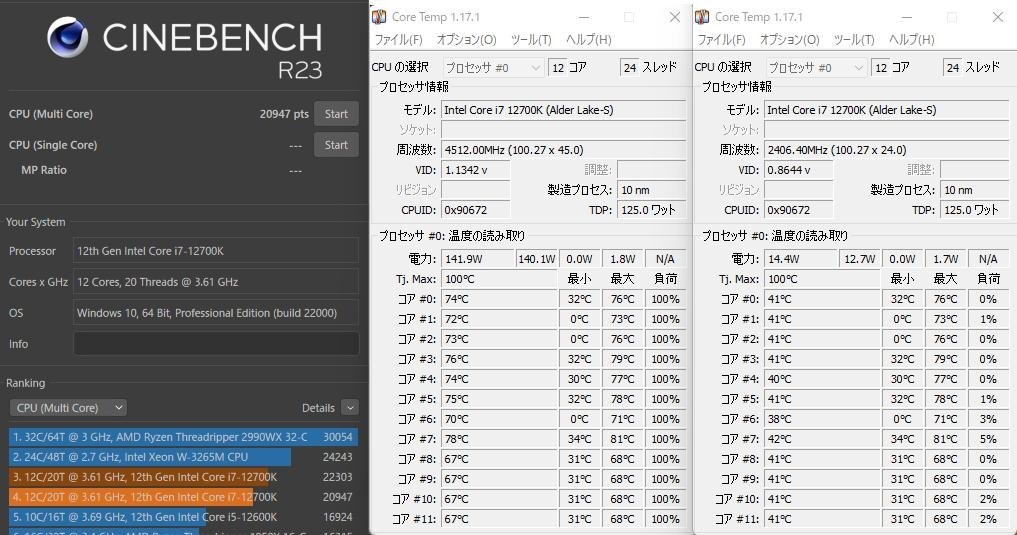Click the model field in right Core Temp window
Image resolution: width=1017 pixels, height=535 pixels.
click(x=887, y=110)
